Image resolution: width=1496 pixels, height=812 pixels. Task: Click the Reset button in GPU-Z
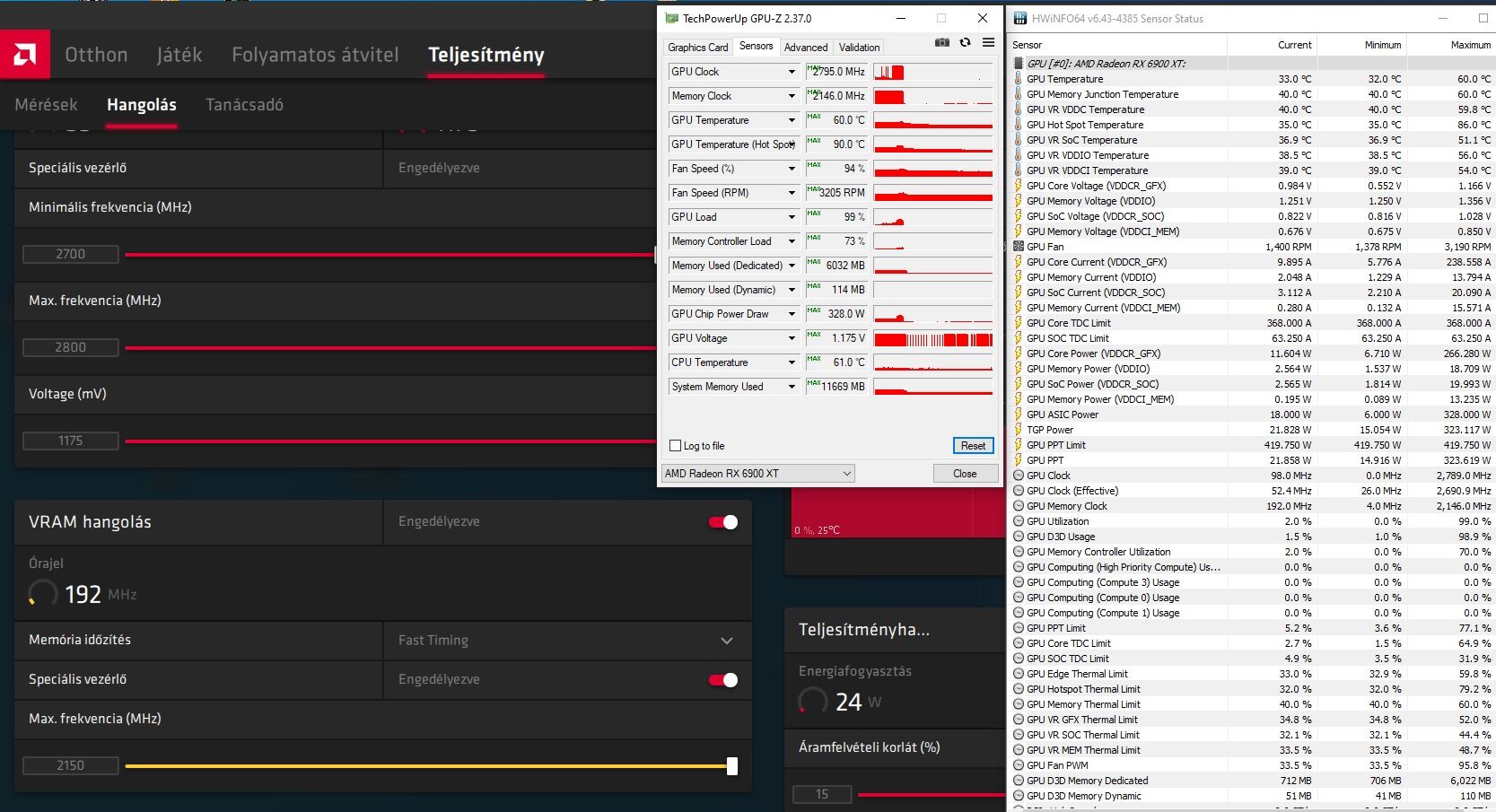[x=974, y=446]
